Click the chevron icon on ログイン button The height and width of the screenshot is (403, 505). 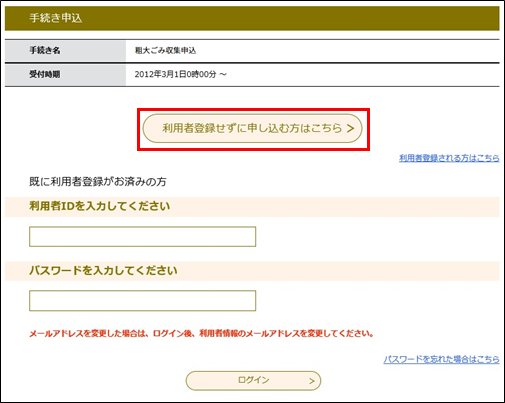[312, 381]
